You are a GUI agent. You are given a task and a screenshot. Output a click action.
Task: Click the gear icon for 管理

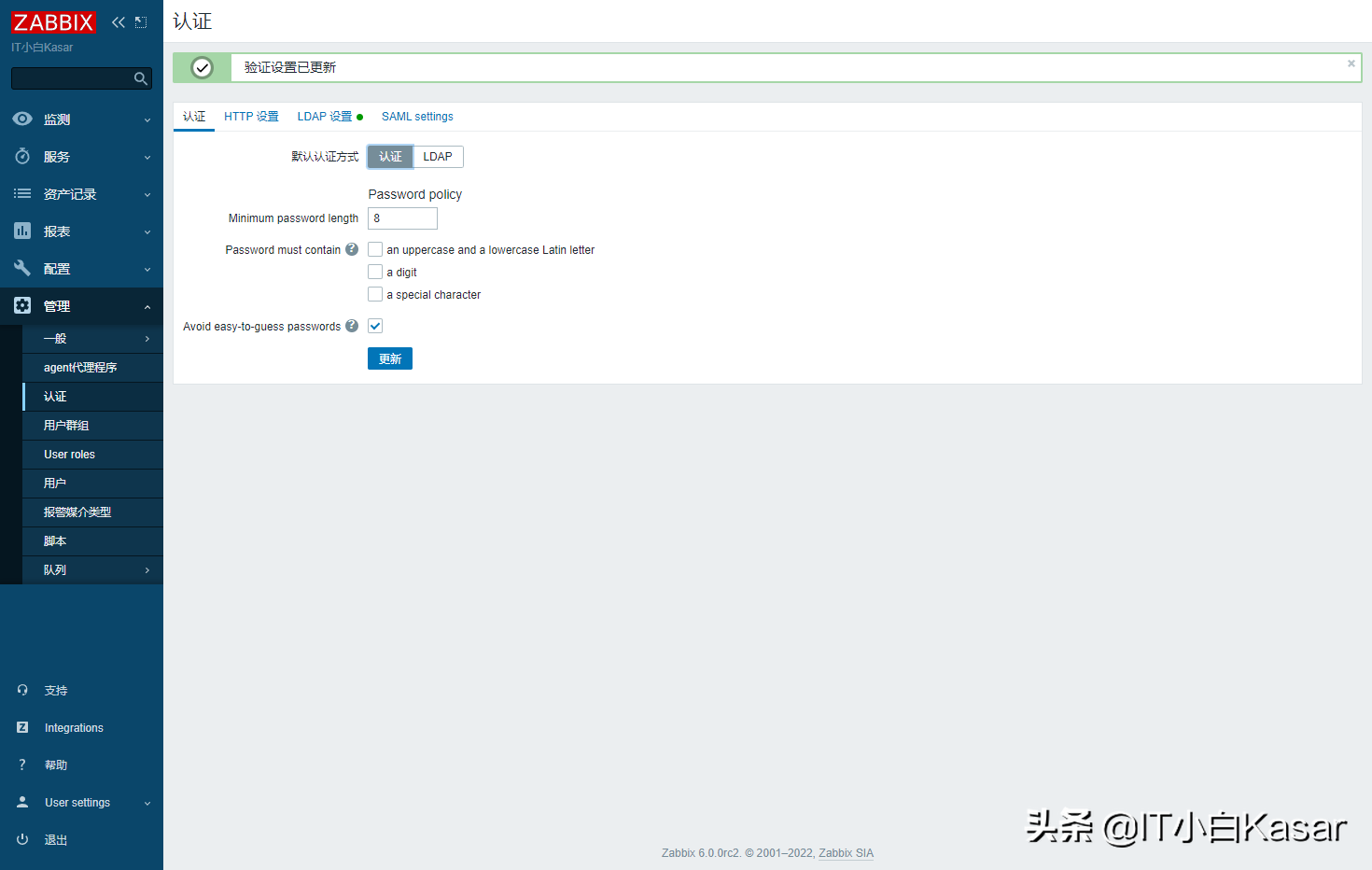tap(22, 305)
